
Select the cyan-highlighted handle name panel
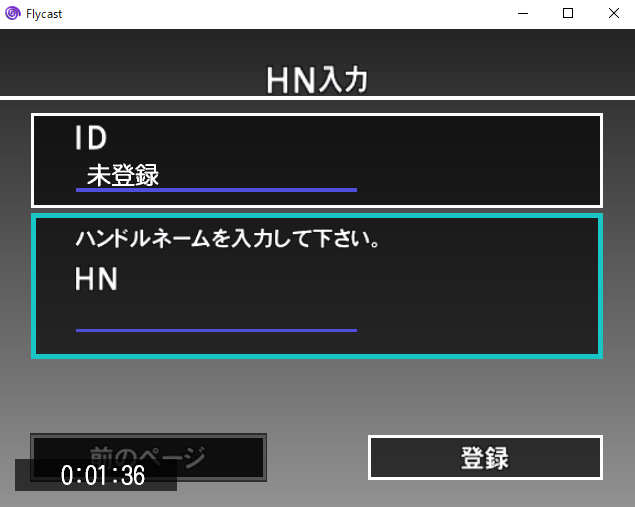(x=317, y=286)
